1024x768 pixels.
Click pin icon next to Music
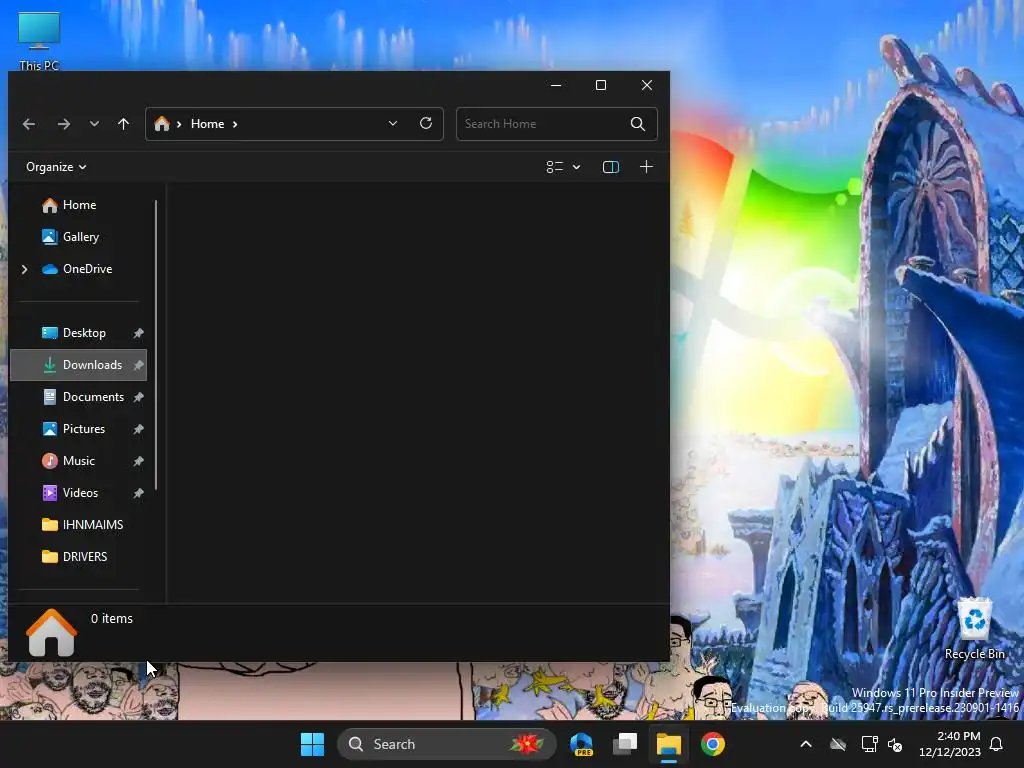[138, 461]
